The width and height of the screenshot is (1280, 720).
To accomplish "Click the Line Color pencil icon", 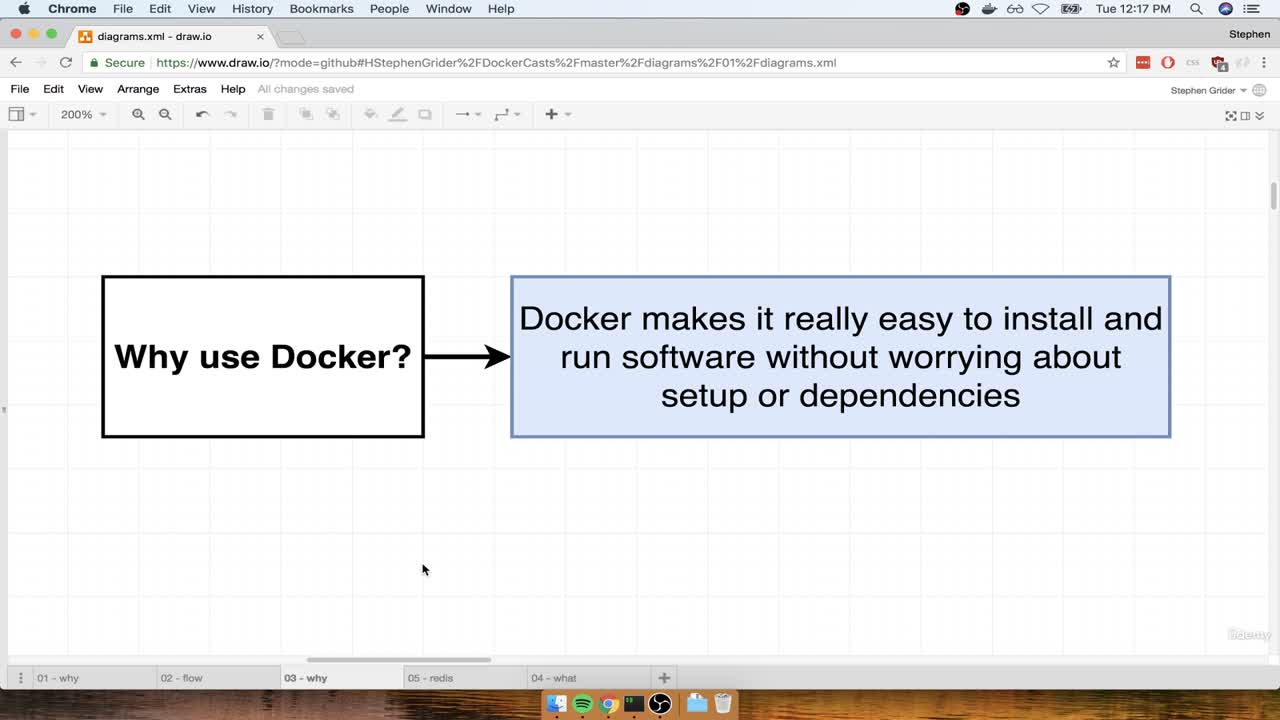I will tap(397, 114).
